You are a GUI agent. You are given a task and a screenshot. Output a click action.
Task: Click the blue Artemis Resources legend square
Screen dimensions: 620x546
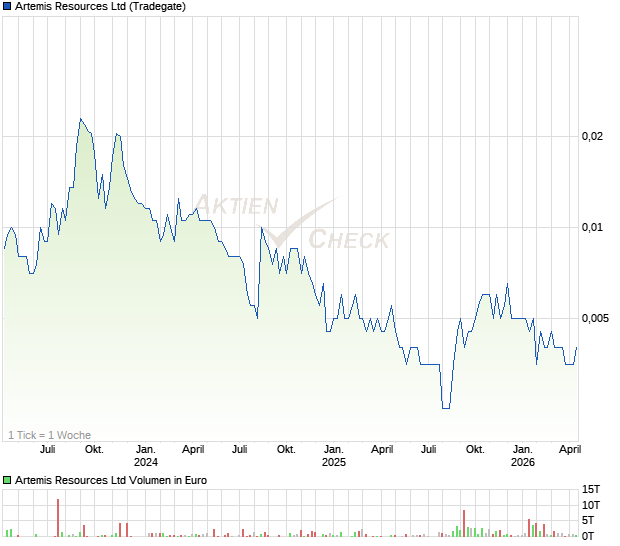(x=7, y=6)
